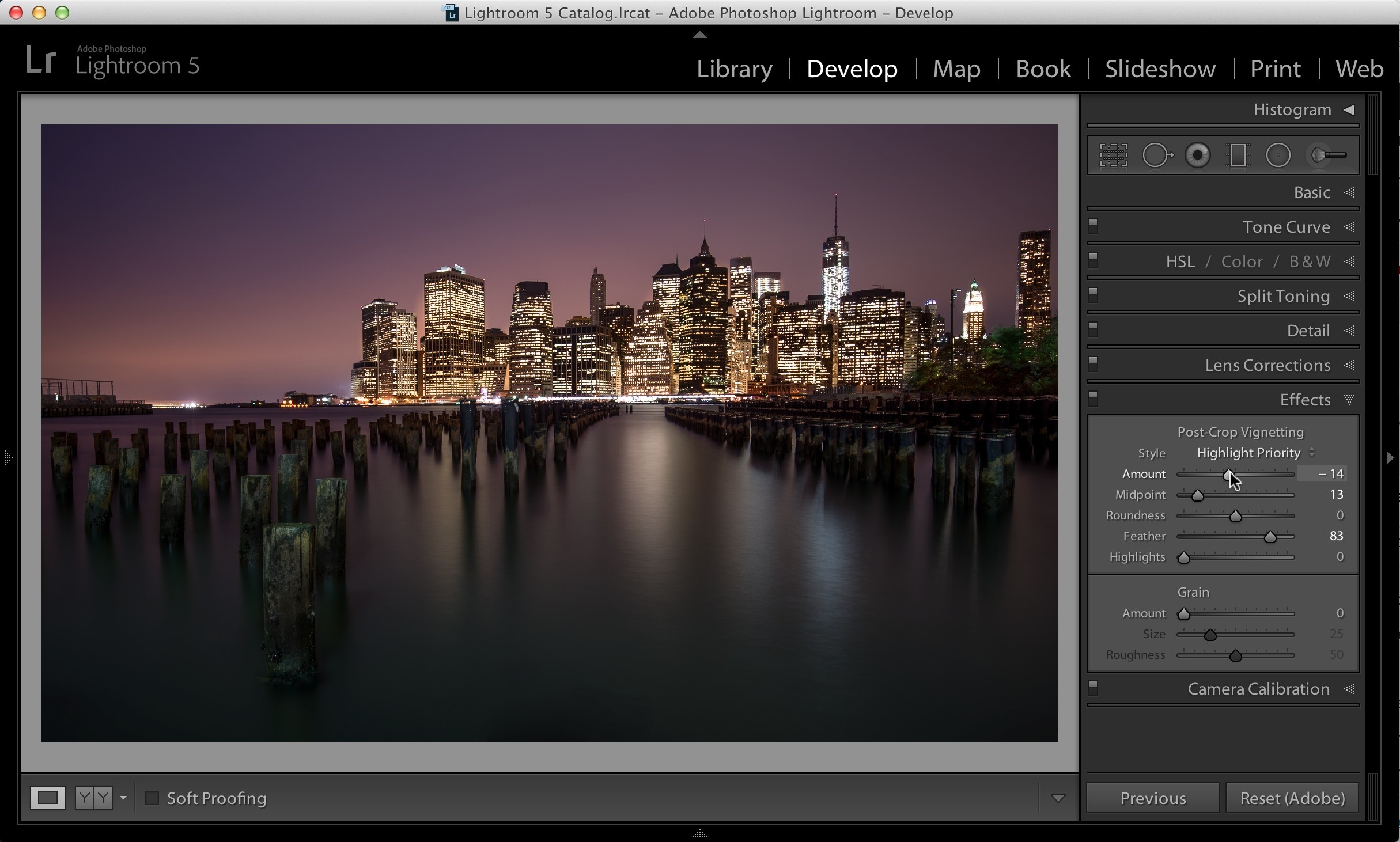This screenshot has height=842, width=1400.
Task: Click the Reset (Adobe) button
Action: [1292, 798]
